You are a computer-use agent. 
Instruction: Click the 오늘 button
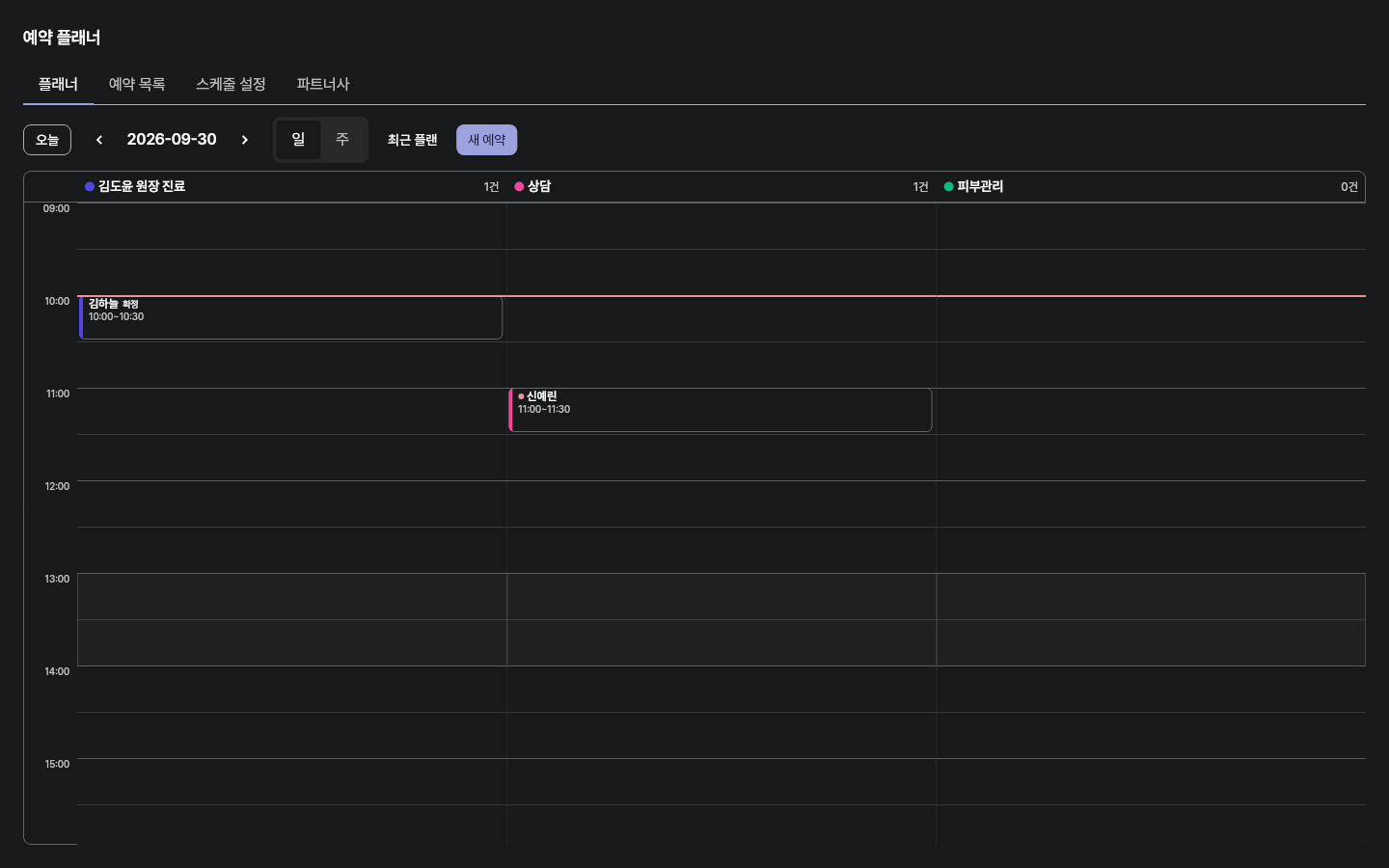(47, 140)
